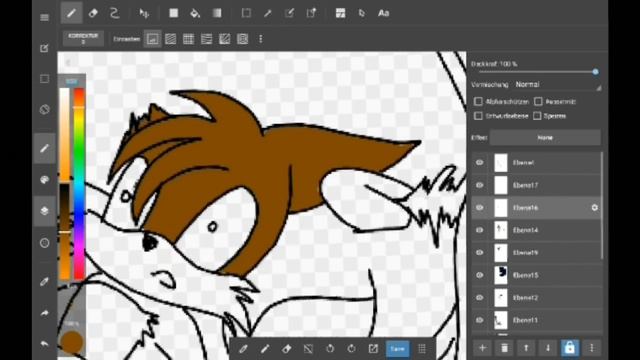Enable concentric circle snap guide
Screen dimensions: 640x360
tap(242, 39)
